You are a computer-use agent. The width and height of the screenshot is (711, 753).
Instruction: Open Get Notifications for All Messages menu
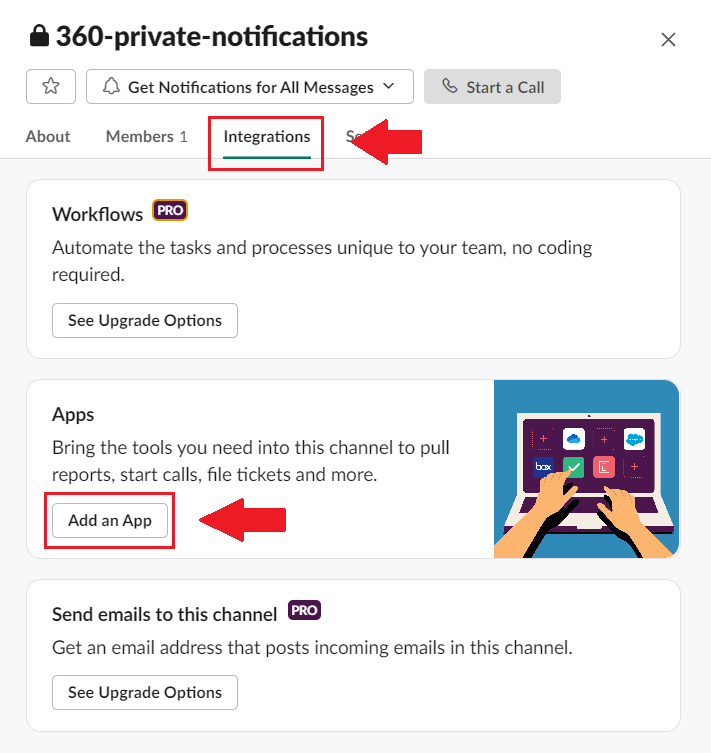click(x=250, y=86)
